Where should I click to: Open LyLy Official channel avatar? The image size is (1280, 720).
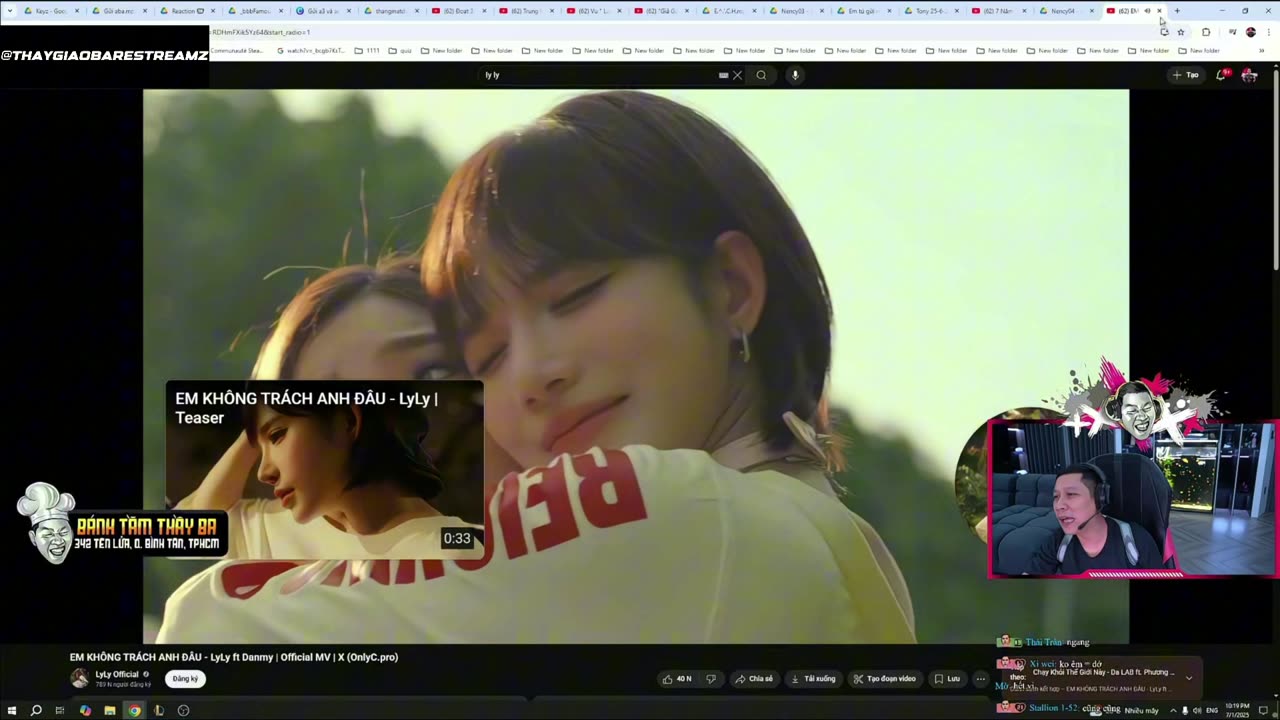[x=80, y=678]
